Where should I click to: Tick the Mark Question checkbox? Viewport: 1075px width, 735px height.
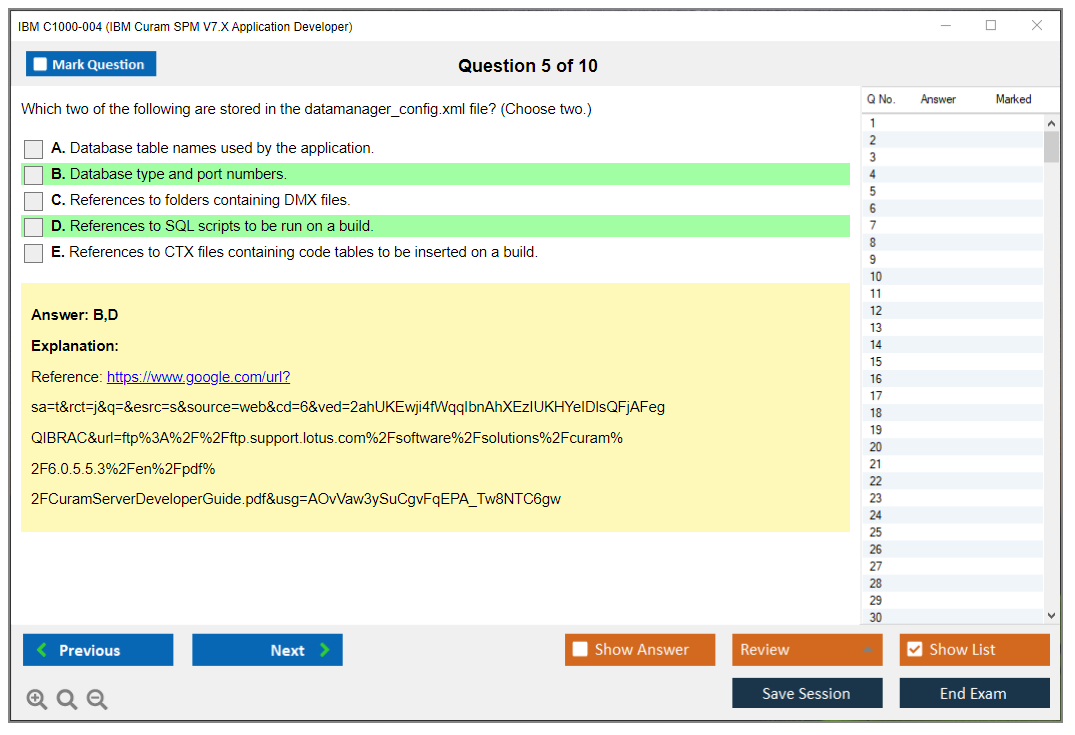(40, 64)
